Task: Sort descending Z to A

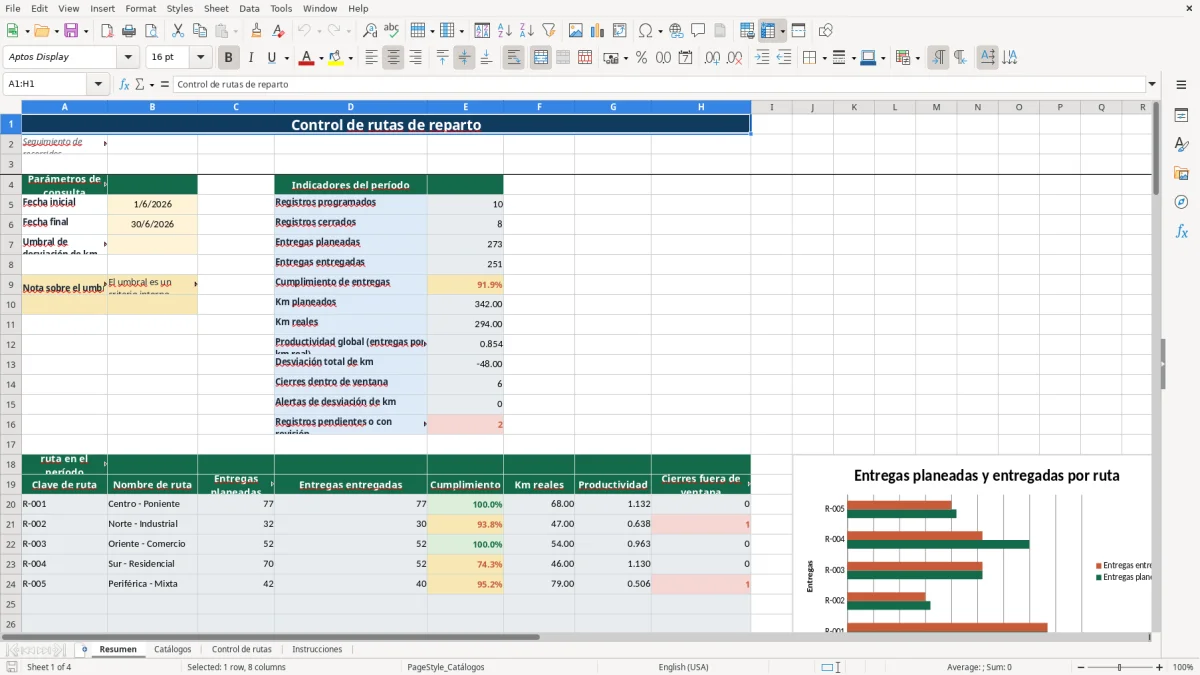Action: coord(526,31)
